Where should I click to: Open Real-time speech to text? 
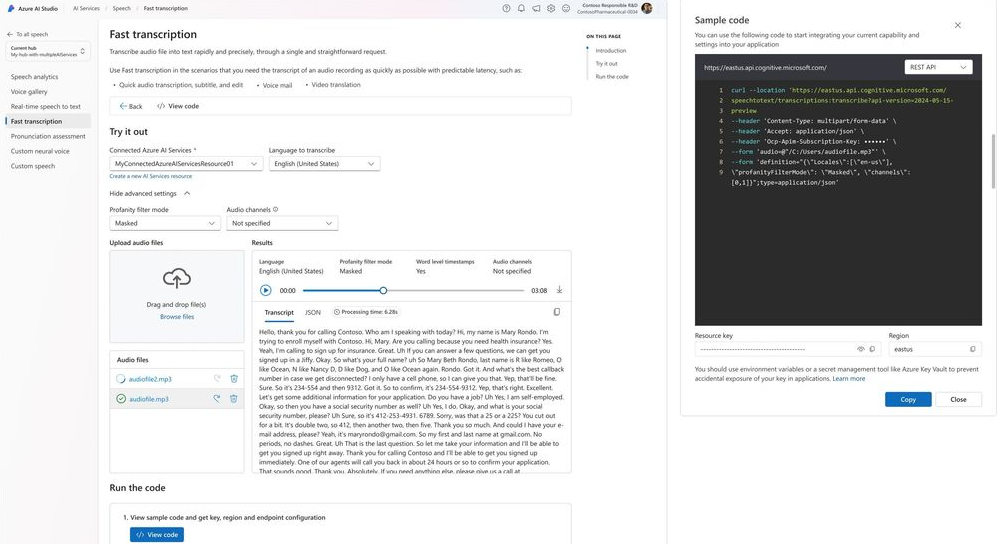pyautogui.click(x=46, y=107)
